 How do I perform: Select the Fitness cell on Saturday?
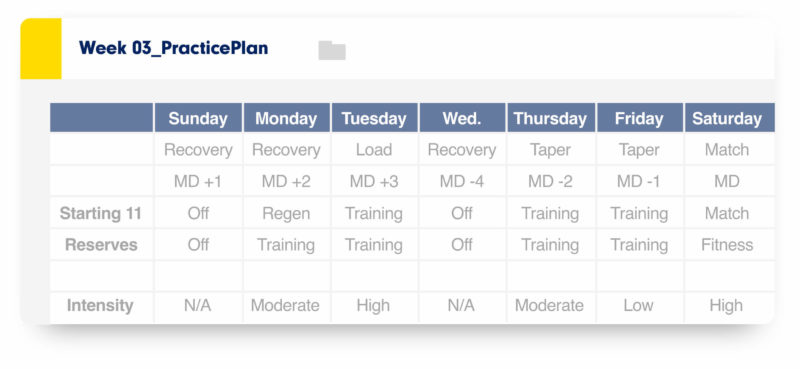[x=727, y=244]
